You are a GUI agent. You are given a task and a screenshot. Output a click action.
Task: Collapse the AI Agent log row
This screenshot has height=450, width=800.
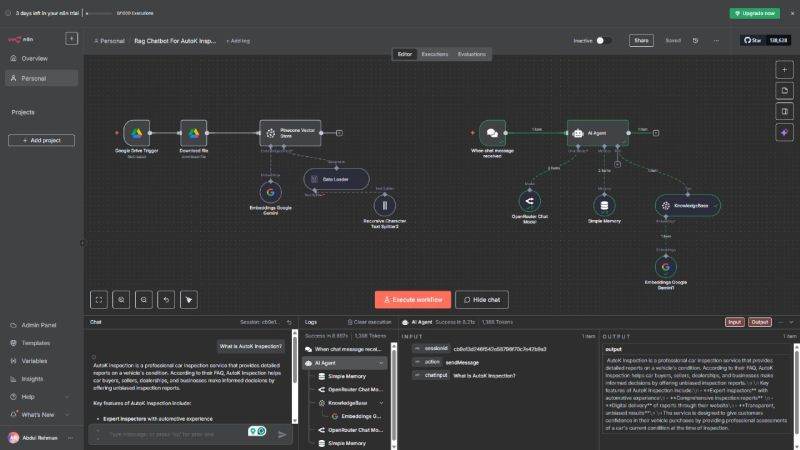tap(381, 363)
